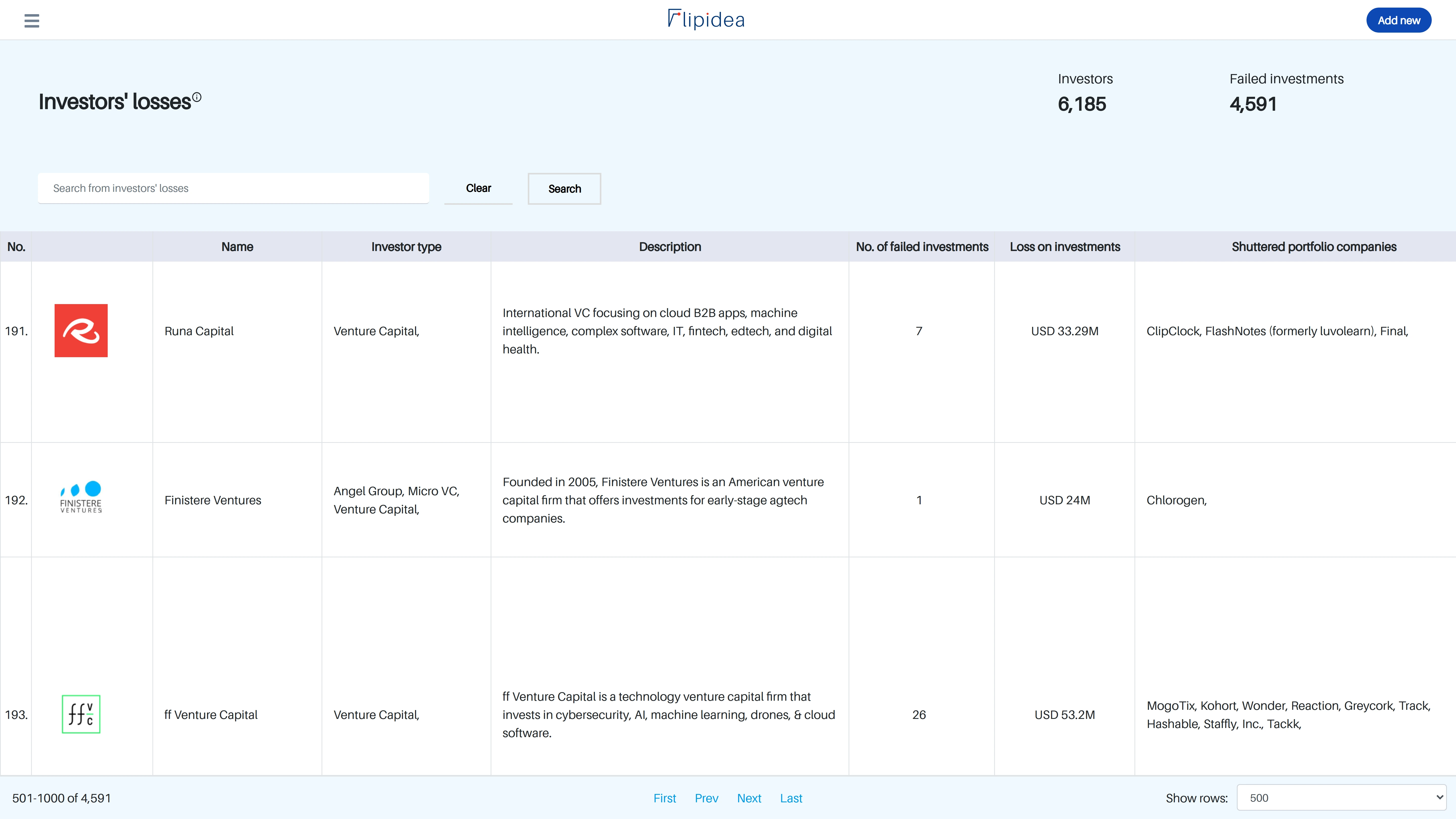Open the Show rows dropdown
1456x819 pixels.
click(x=1341, y=798)
